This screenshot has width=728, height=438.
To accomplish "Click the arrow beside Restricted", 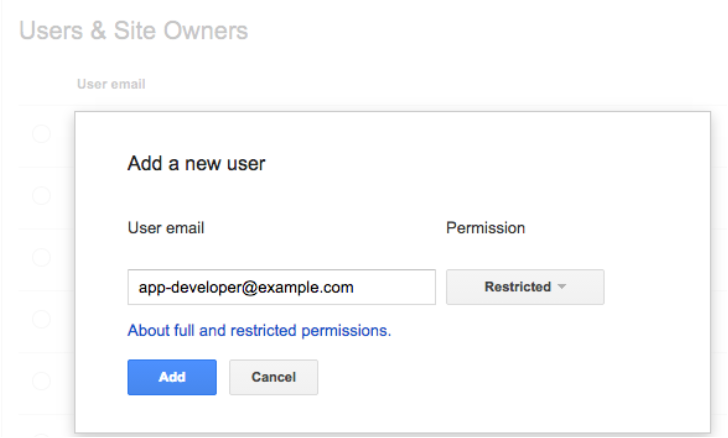I will pos(562,287).
